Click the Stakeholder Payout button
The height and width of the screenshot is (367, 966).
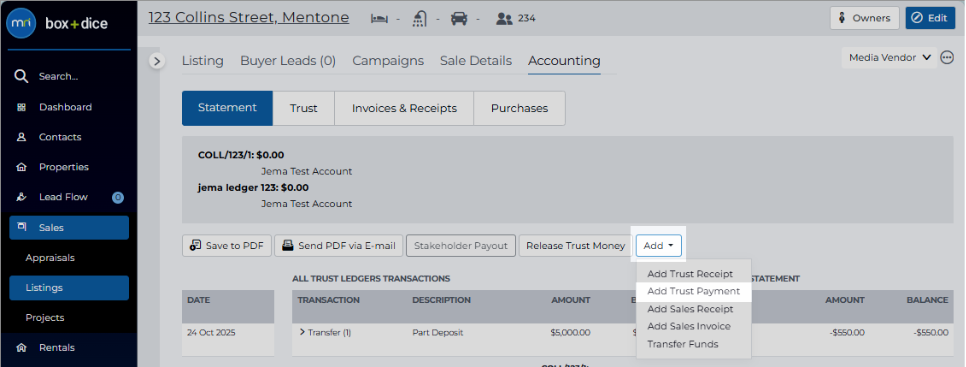point(461,246)
